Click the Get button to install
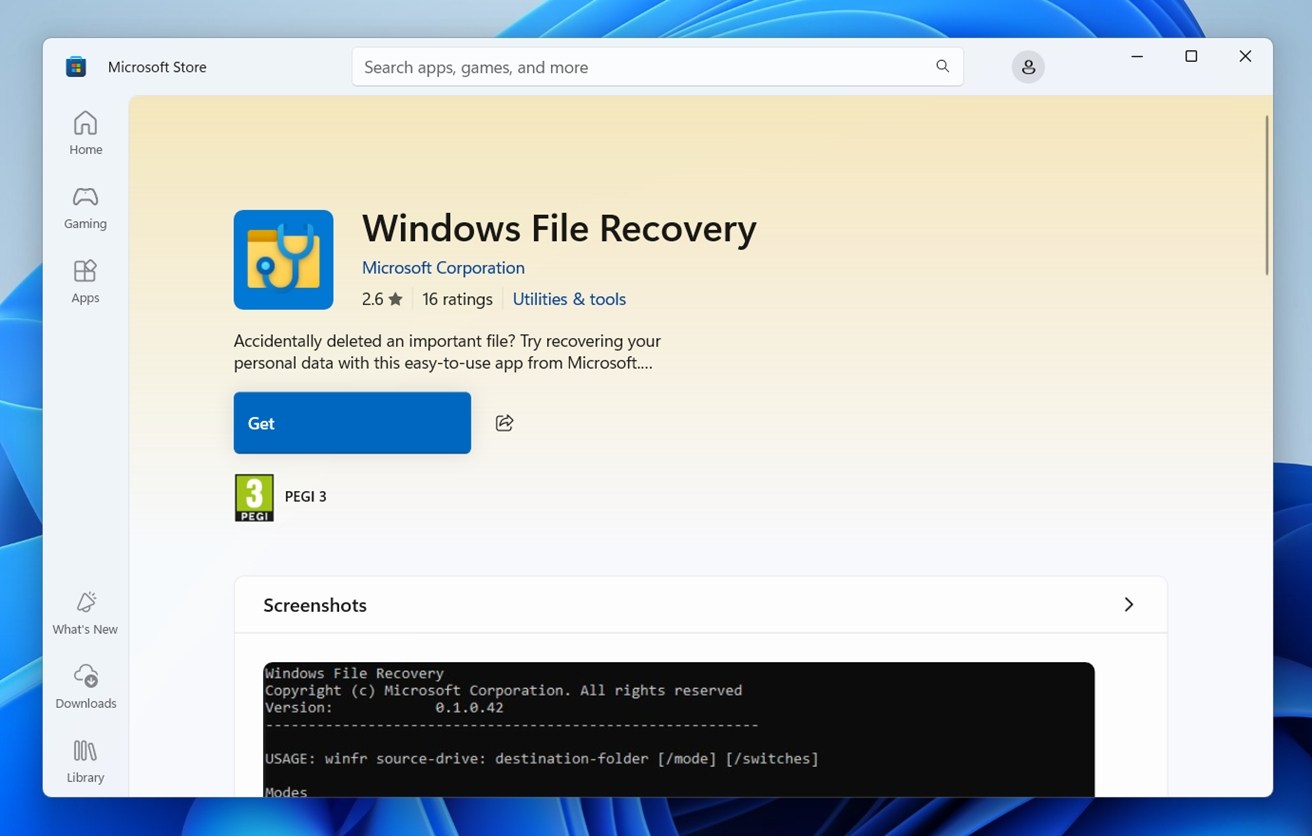This screenshot has height=836, width=1312. 352,423
